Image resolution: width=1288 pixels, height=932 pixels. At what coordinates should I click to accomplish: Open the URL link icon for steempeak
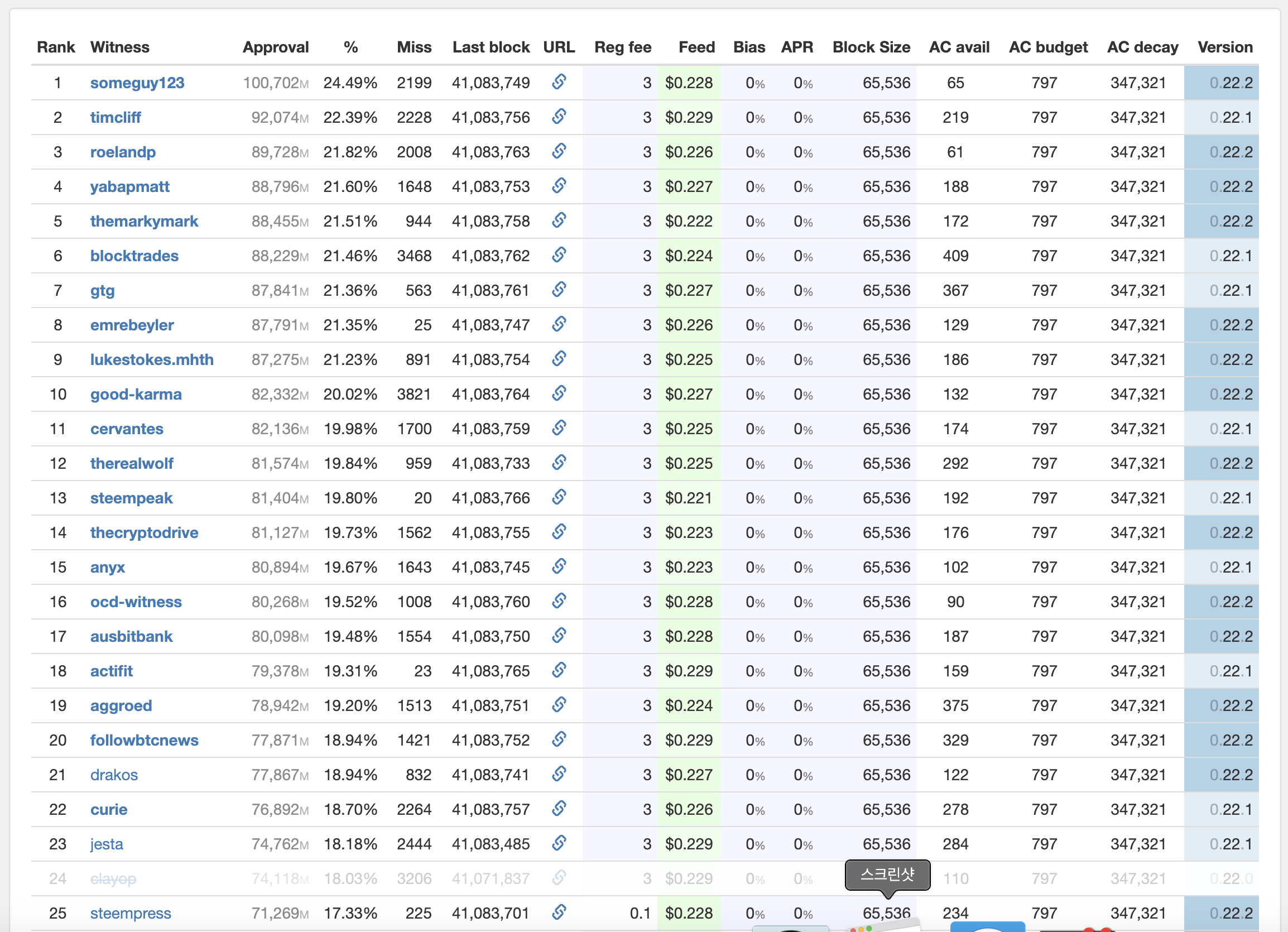[559, 497]
